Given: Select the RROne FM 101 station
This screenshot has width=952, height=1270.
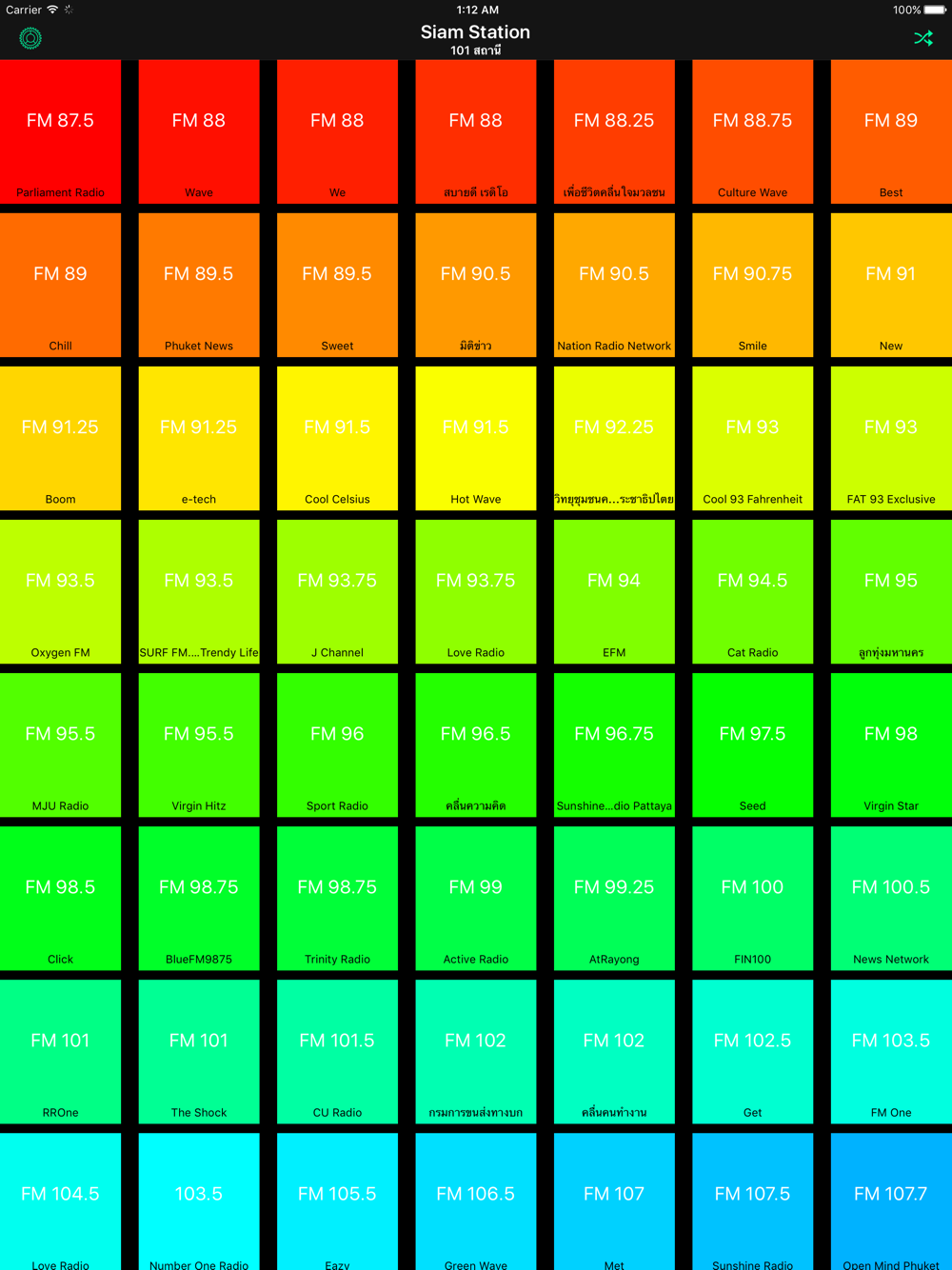Looking at the screenshot, I should coord(60,1051).
